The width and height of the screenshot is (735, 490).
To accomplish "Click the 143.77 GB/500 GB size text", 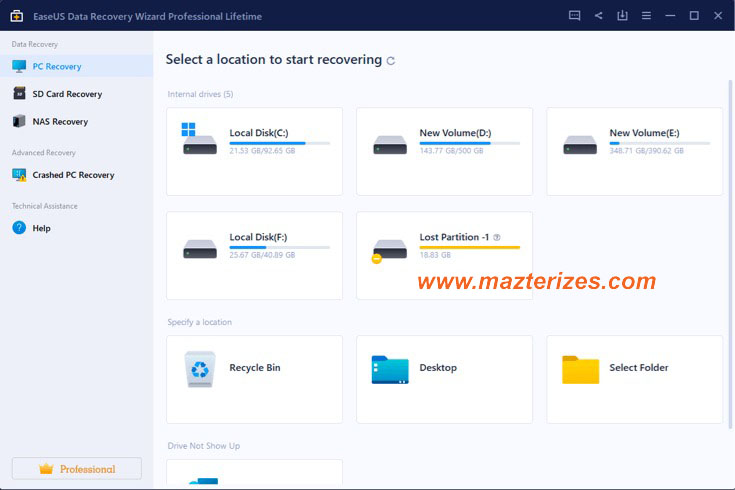I will [x=451, y=151].
